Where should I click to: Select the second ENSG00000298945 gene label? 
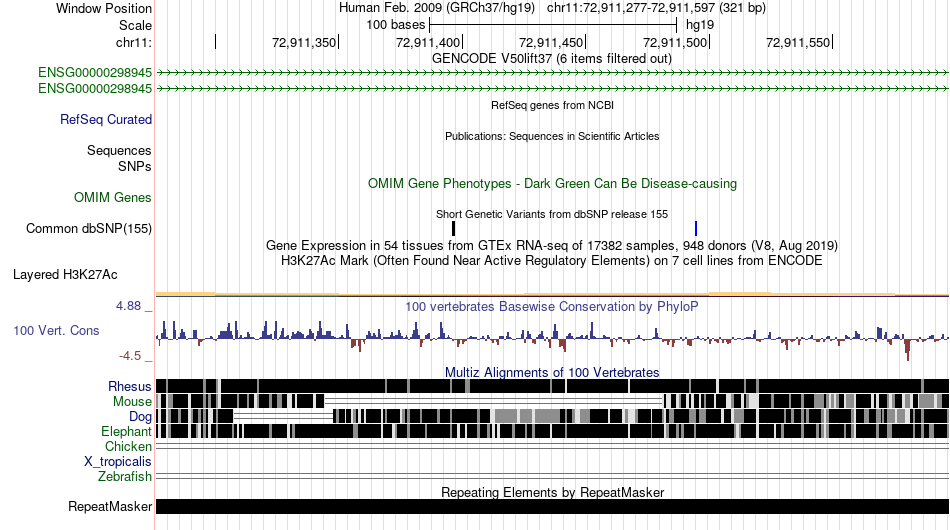pos(95,88)
